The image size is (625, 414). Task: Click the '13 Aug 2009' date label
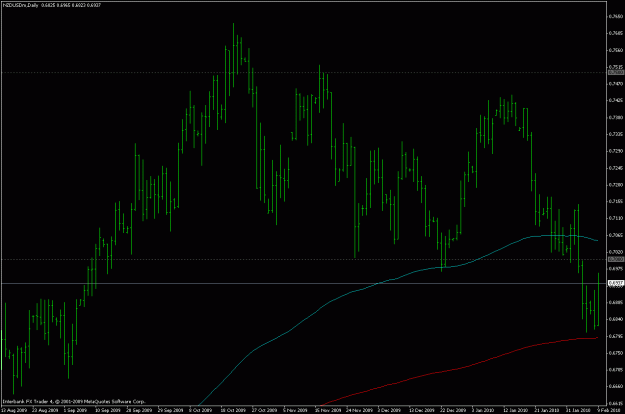[x=12, y=410]
